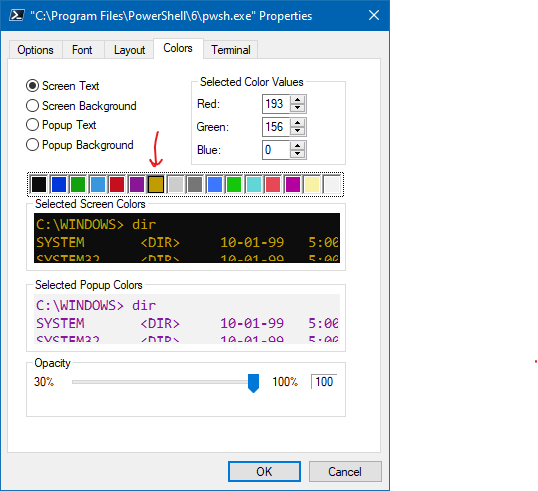Pick the light gray color swatch
Image resolution: width=538 pixels, height=491 pixels.
coord(176,185)
